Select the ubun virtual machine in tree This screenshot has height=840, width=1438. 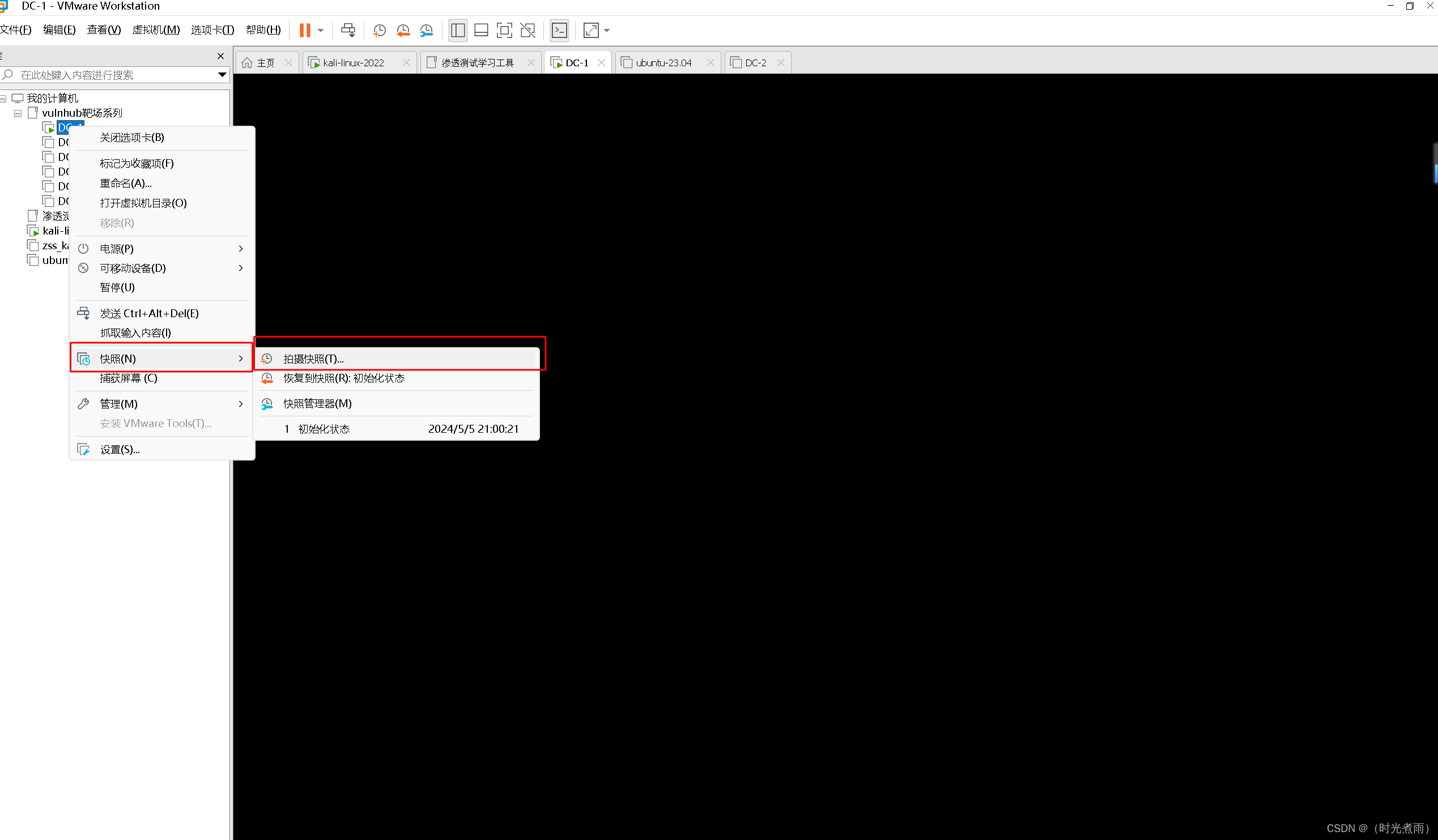[56, 261]
